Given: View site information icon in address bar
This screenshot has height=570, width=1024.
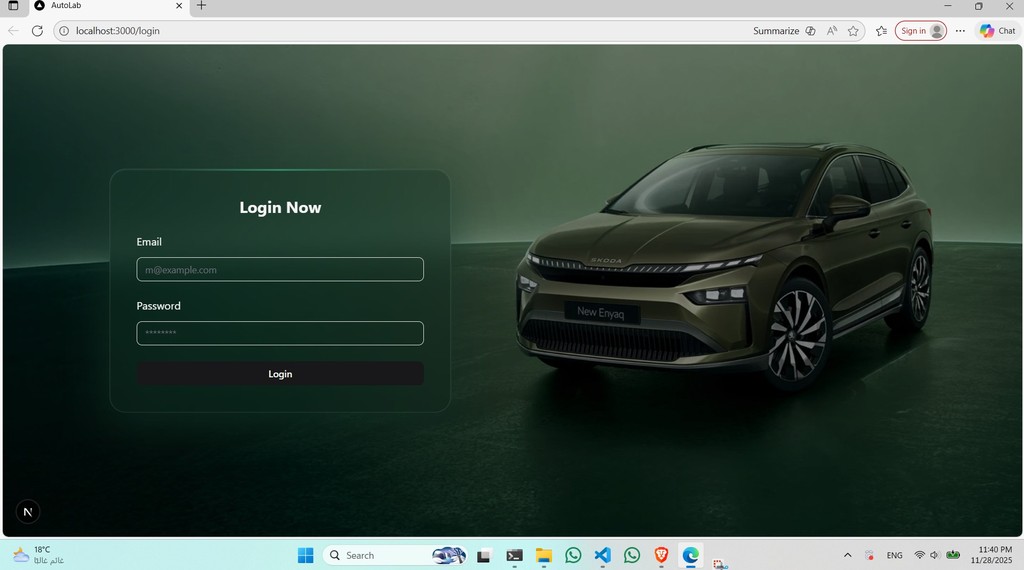Looking at the screenshot, I should (x=64, y=31).
